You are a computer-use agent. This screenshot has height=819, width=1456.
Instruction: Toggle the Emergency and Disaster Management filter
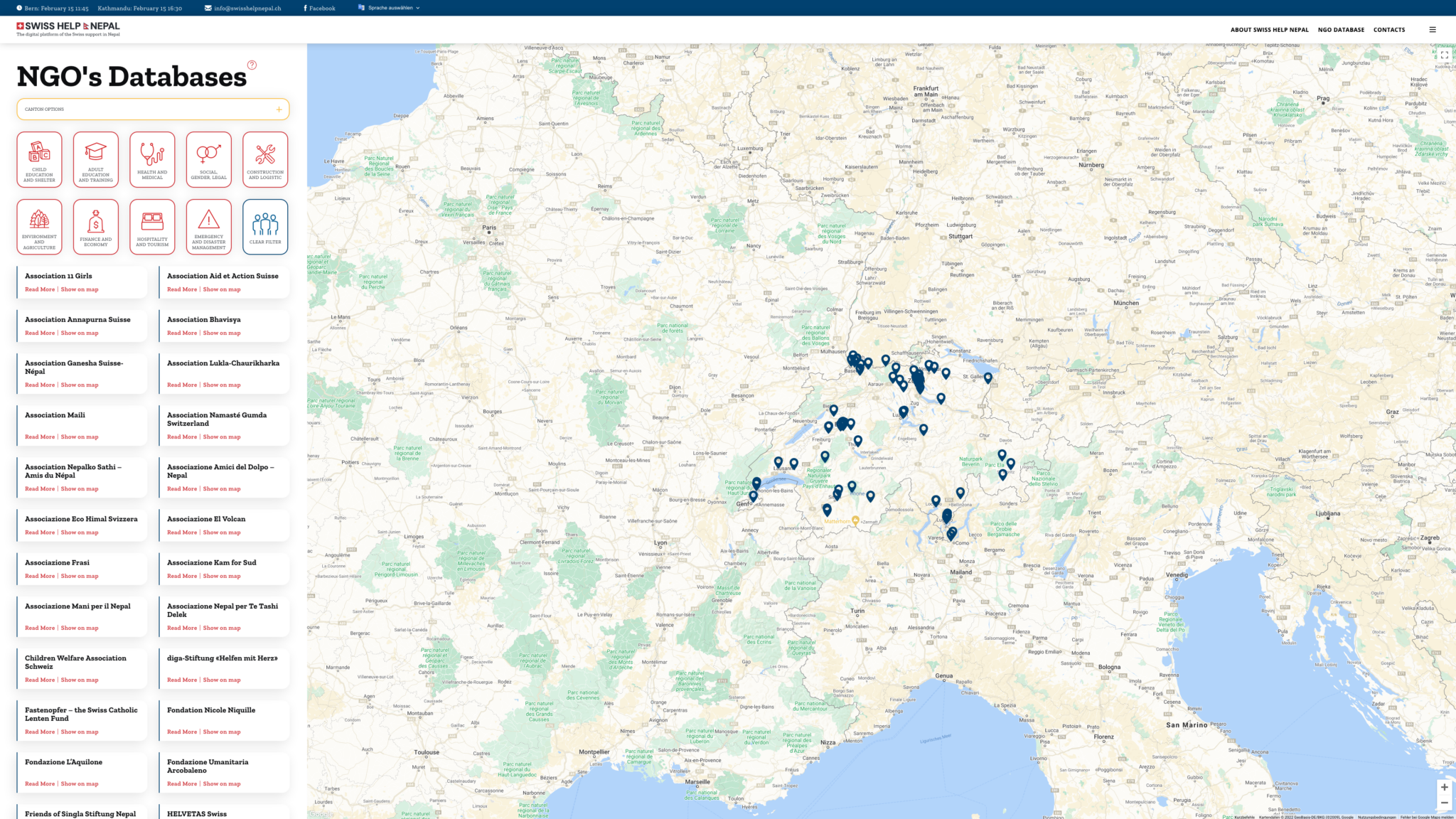208,227
